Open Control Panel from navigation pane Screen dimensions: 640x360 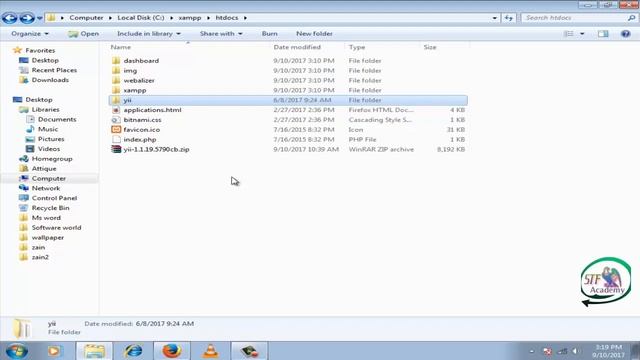tap(54, 198)
